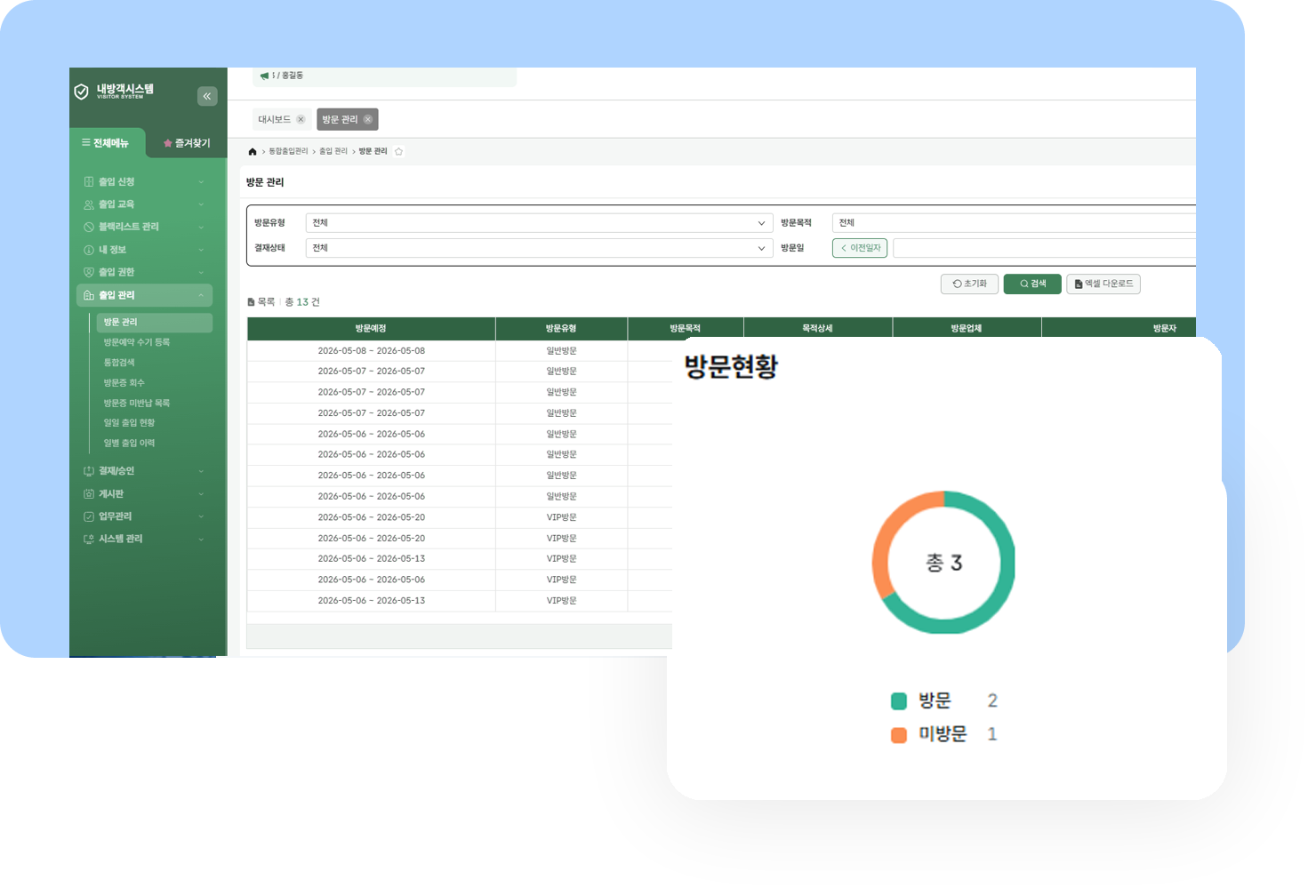The height and width of the screenshot is (896, 1316).
Task: Expand the 결재/승인 menu chevron
Action: pos(201,471)
